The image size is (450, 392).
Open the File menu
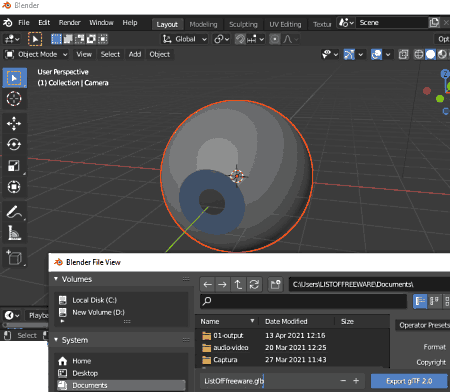point(24,23)
